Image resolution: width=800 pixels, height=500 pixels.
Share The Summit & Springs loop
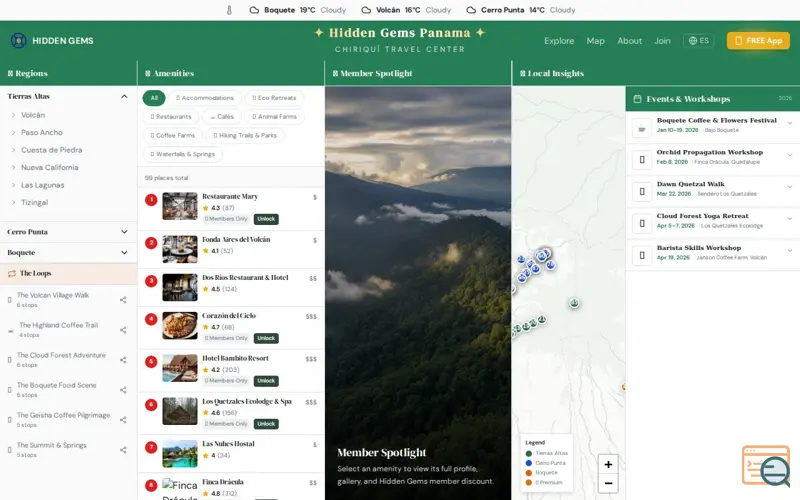(123, 450)
